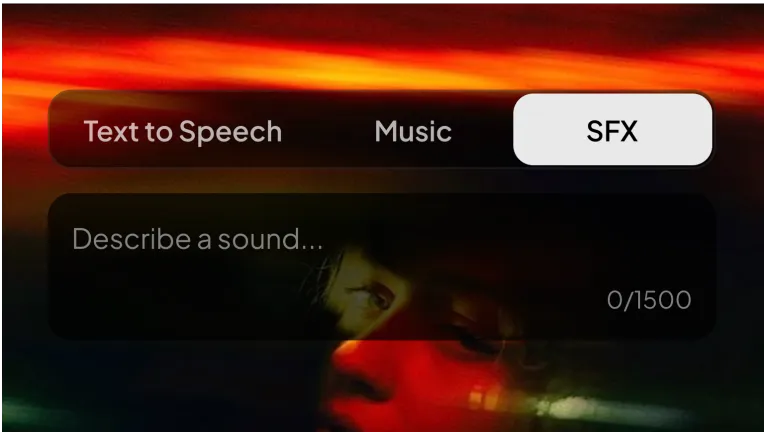The image size is (764, 432).
Task: Click inside the Describe a sound field
Action: click(382, 266)
